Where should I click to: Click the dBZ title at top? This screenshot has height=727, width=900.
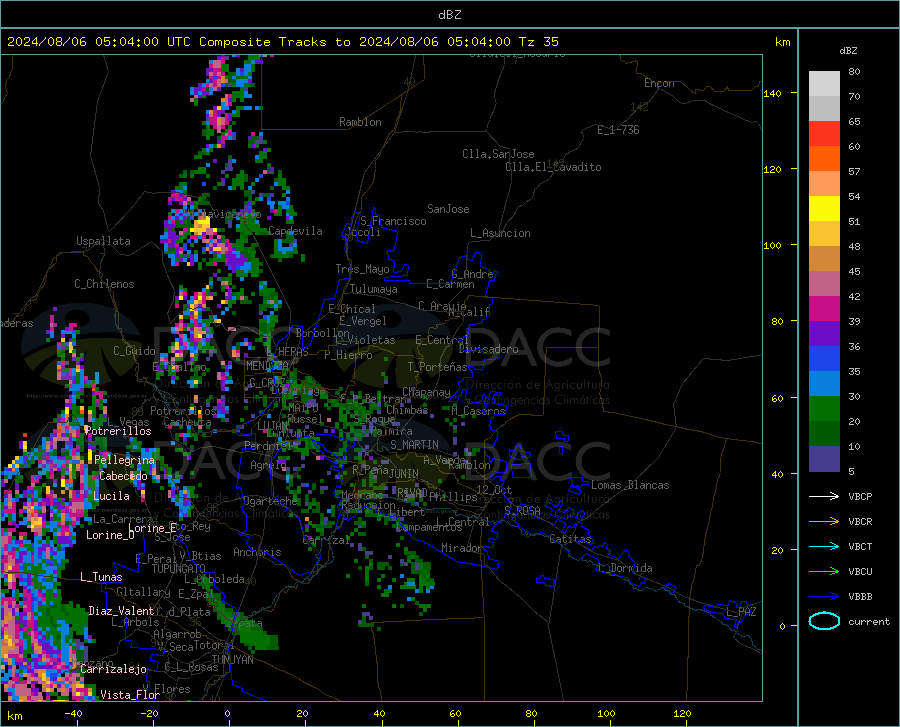click(449, 15)
